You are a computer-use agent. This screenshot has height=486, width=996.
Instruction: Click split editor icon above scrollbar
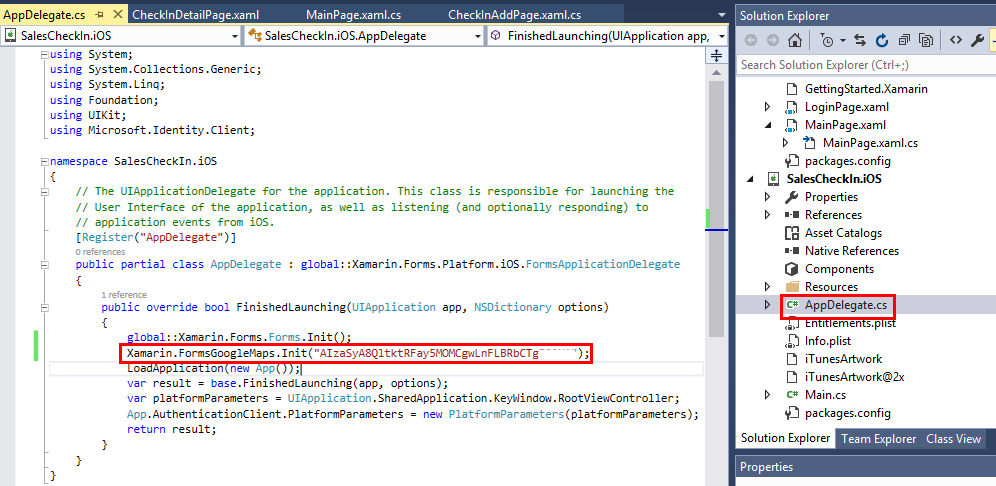[716, 56]
